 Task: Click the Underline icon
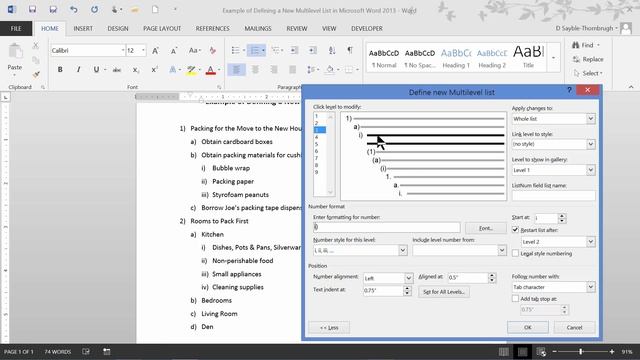[x=96, y=70]
